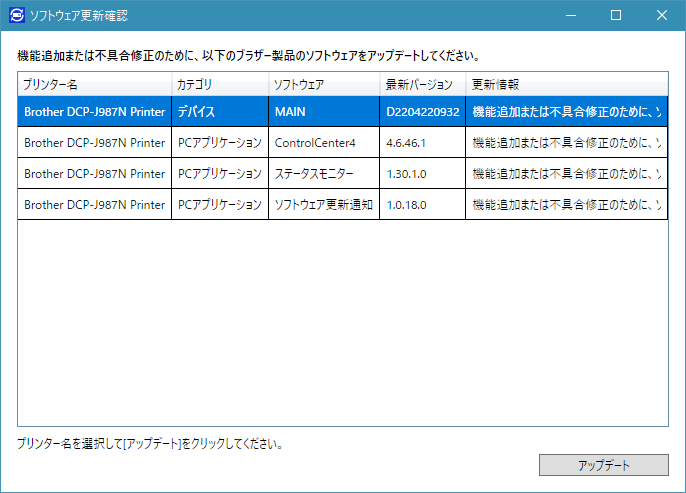Screen dimensions: 686x493
Task: Select the MAIN software cell
Action: tap(324, 112)
